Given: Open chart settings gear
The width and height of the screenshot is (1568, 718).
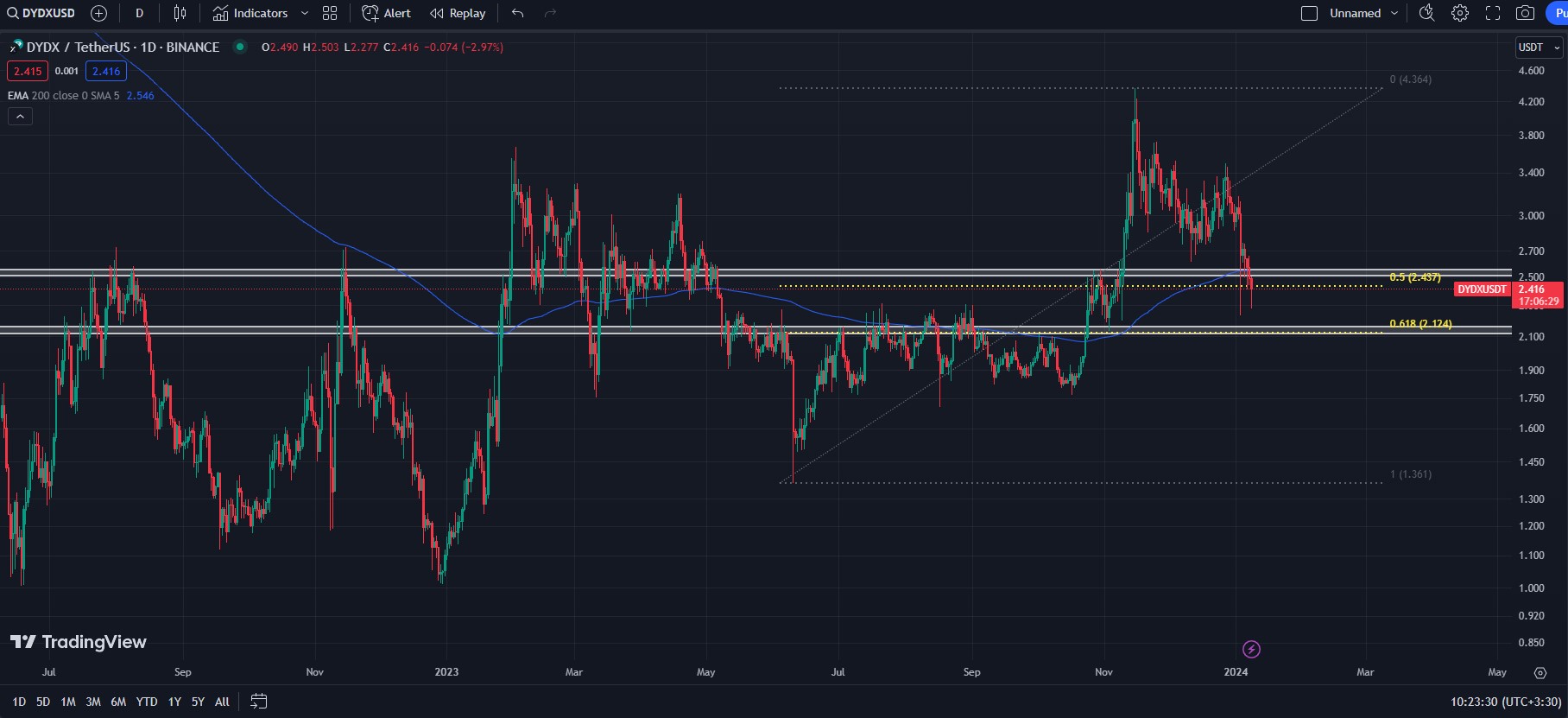Looking at the screenshot, I should click(1459, 13).
